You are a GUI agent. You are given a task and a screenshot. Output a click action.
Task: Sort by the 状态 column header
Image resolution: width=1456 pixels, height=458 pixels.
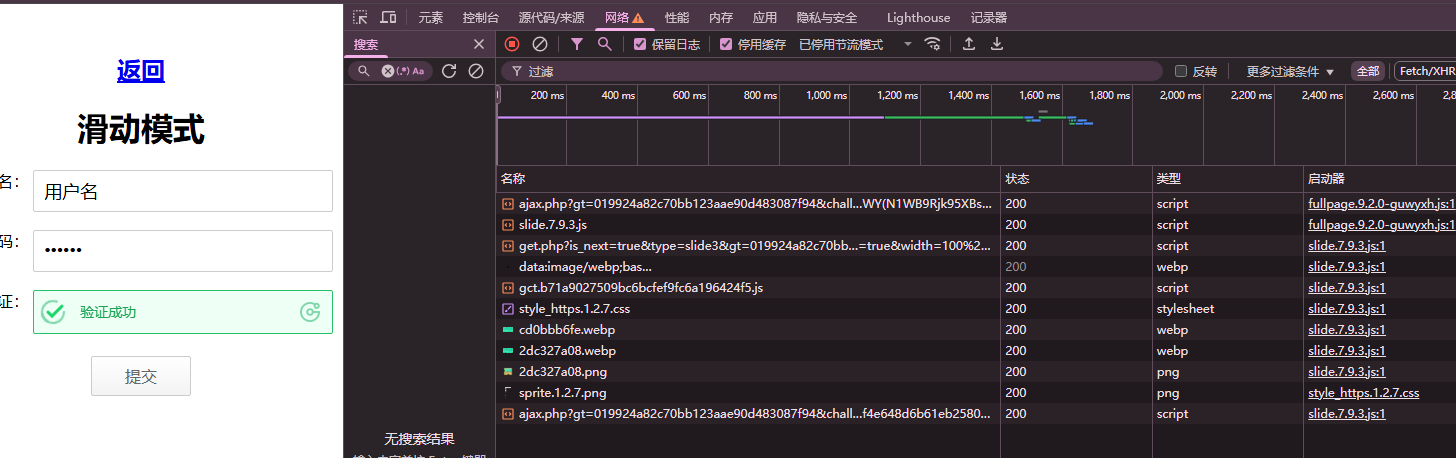pos(1077,179)
